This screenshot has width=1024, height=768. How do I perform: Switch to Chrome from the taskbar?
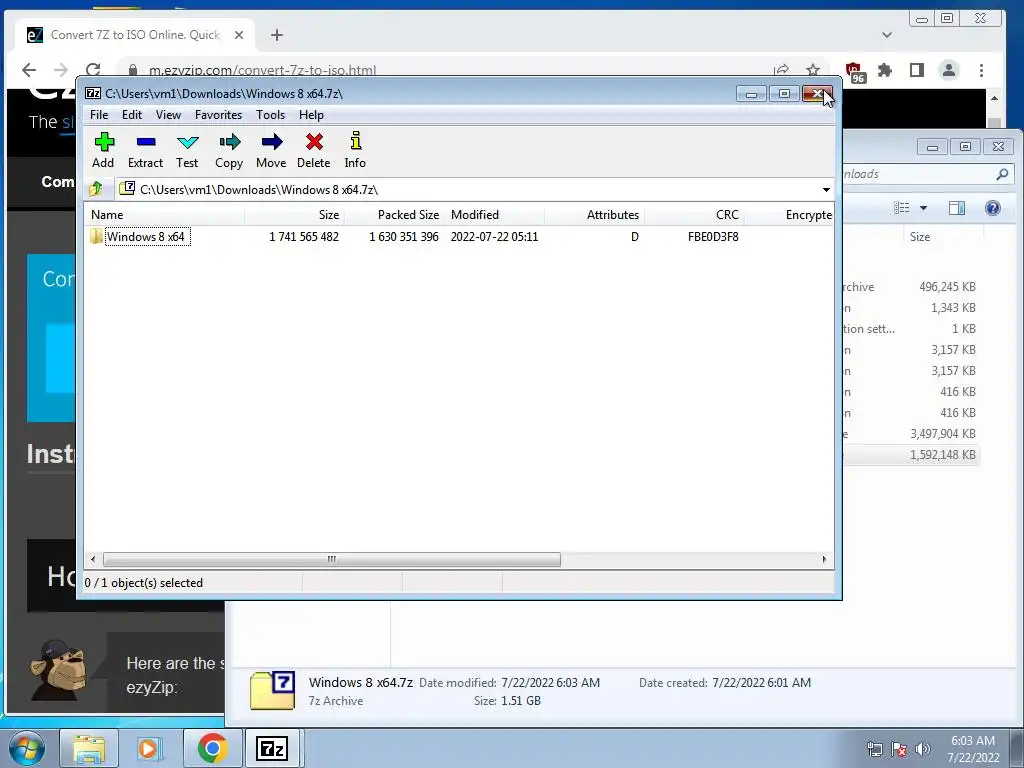click(x=212, y=748)
